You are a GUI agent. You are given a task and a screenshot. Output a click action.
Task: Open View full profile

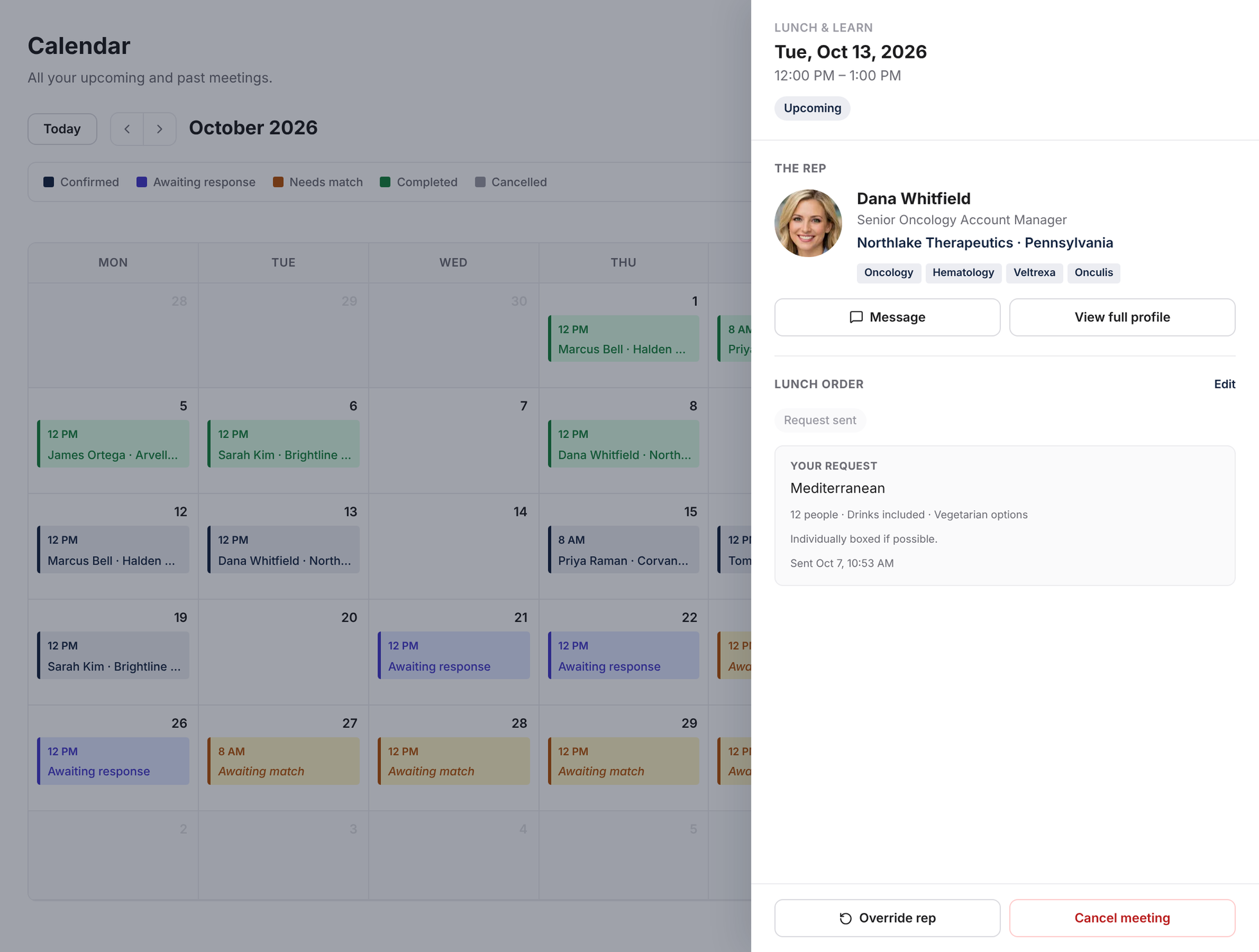tap(1122, 317)
